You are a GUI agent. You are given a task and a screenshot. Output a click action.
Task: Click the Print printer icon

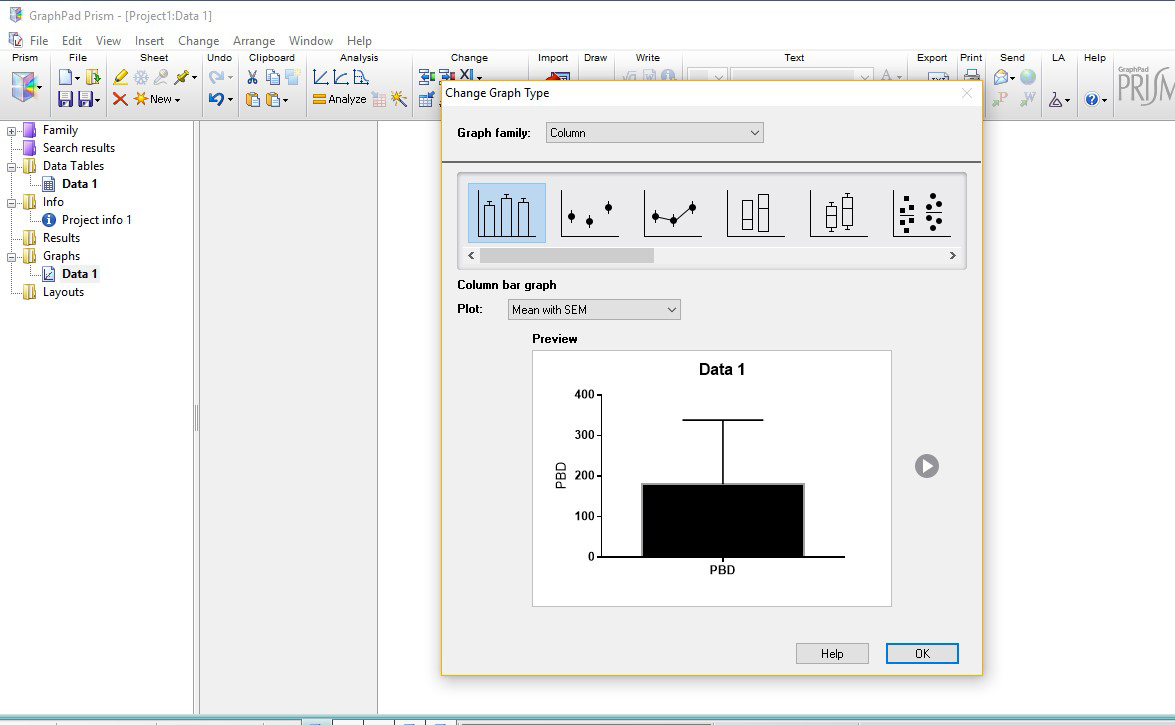coord(971,76)
